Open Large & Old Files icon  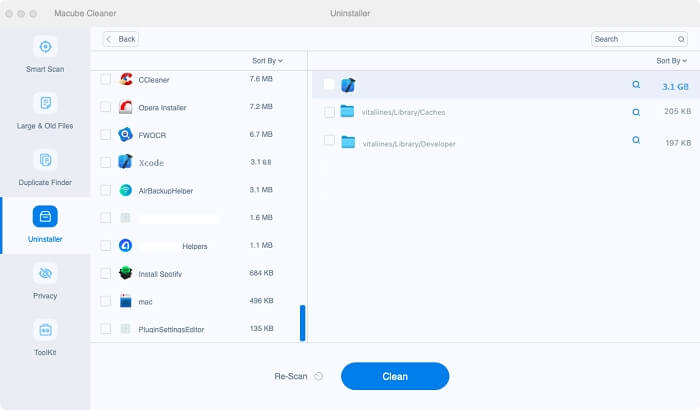(x=45, y=103)
